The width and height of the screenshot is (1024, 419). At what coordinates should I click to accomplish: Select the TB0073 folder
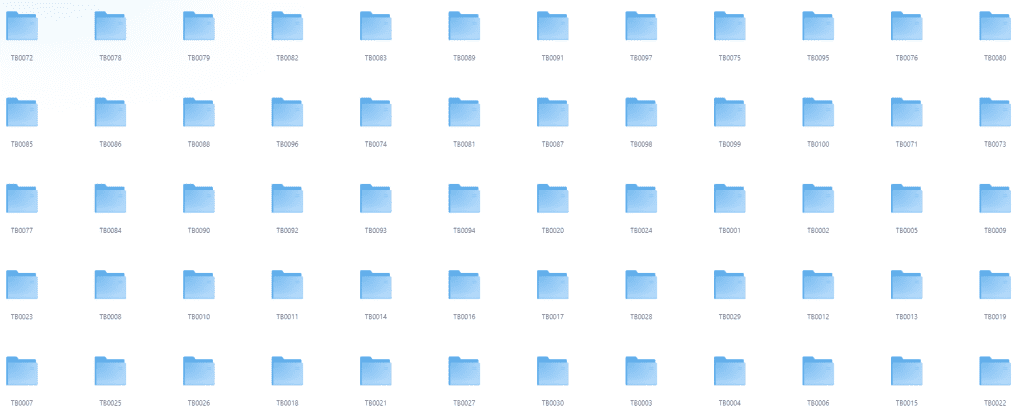tap(995, 112)
